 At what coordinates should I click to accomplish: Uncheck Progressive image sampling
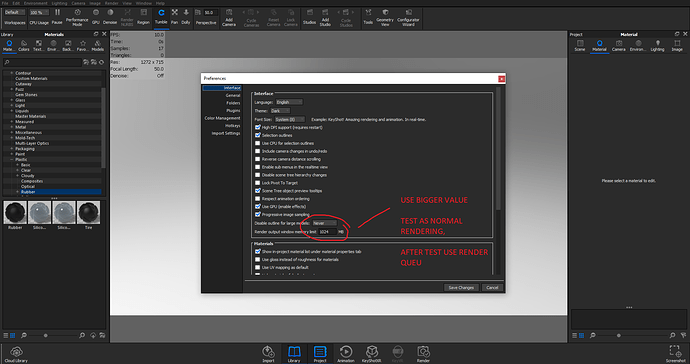click(258, 214)
